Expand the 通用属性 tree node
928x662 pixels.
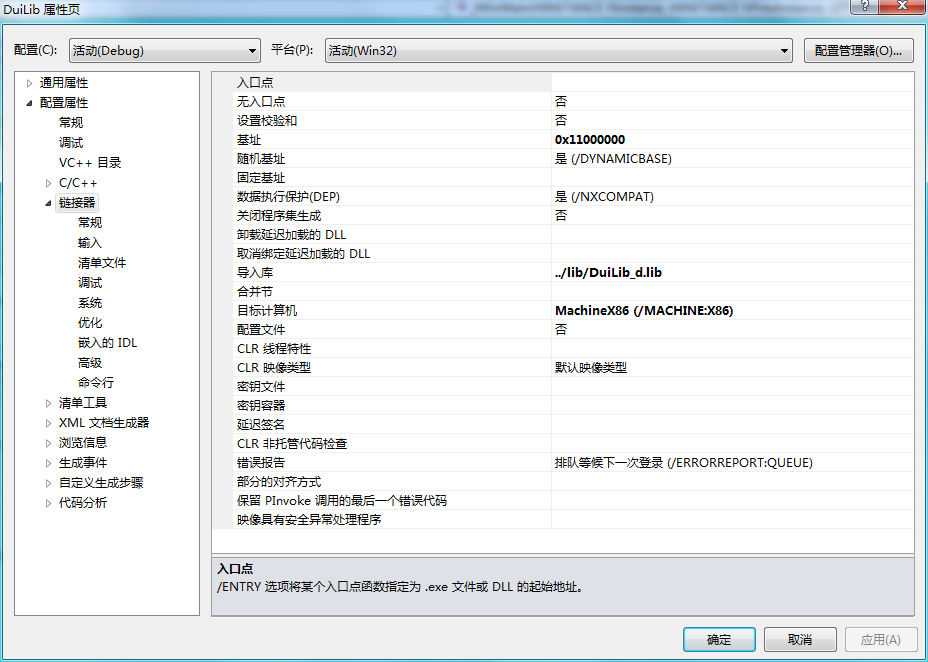pyautogui.click(x=30, y=83)
